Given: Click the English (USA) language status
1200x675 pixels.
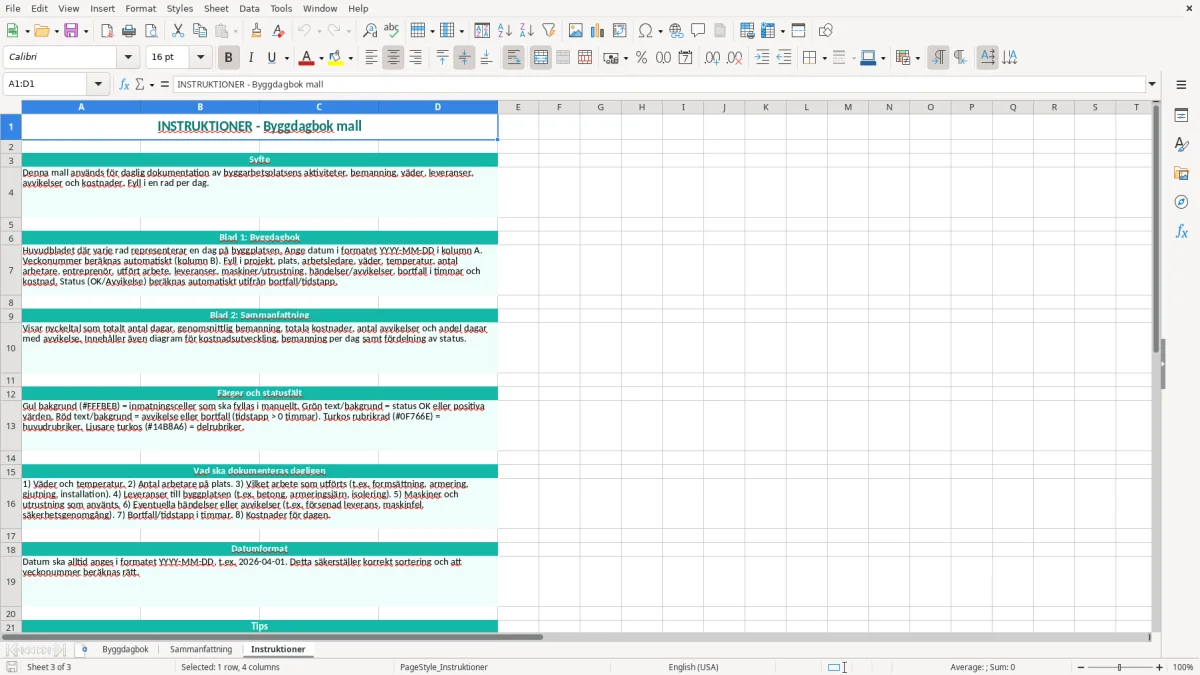Looking at the screenshot, I should tap(693, 667).
